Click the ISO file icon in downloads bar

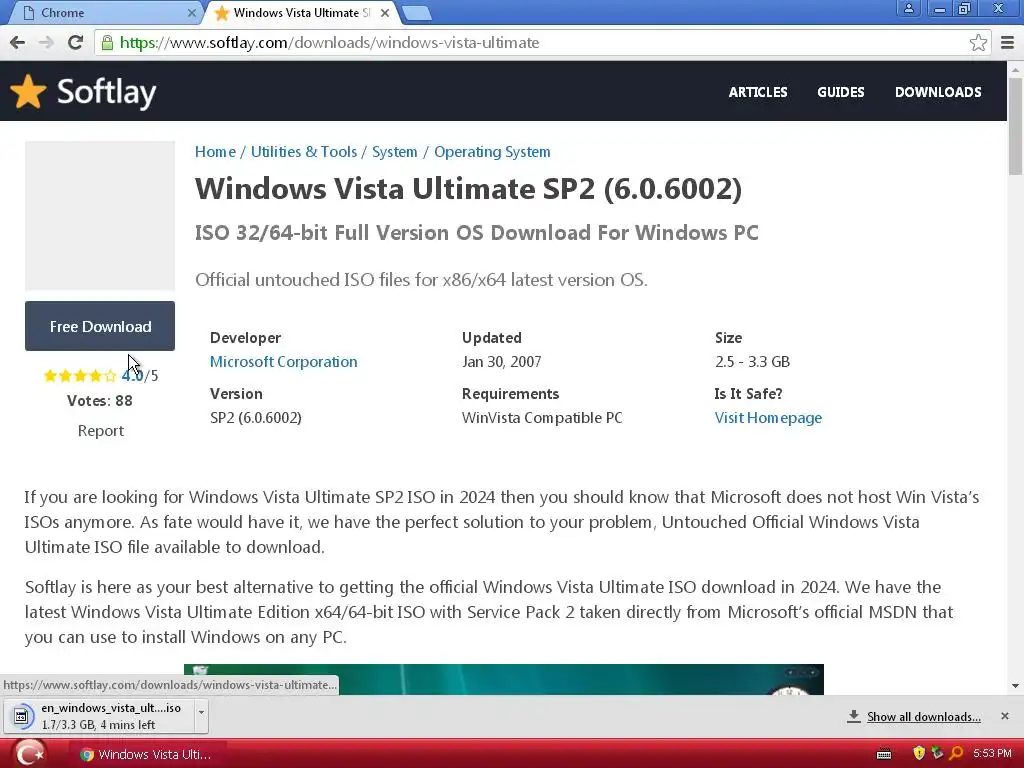pos(21,716)
